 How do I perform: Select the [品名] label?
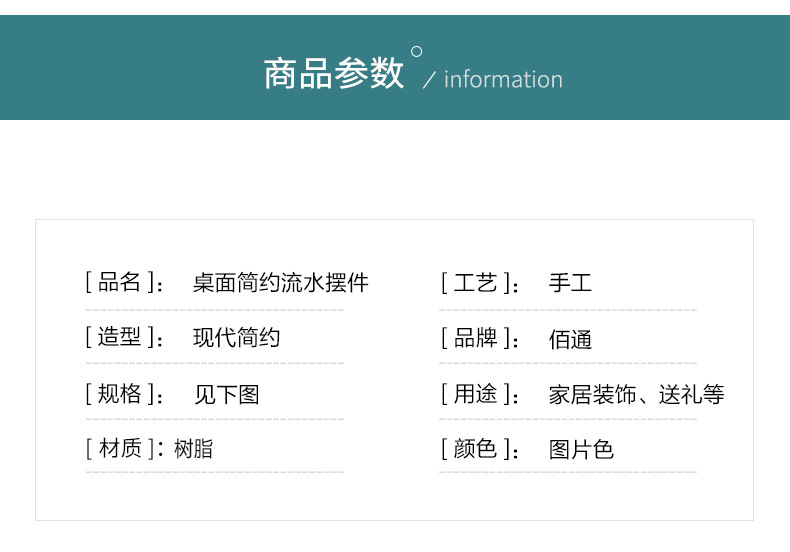tap(120, 283)
